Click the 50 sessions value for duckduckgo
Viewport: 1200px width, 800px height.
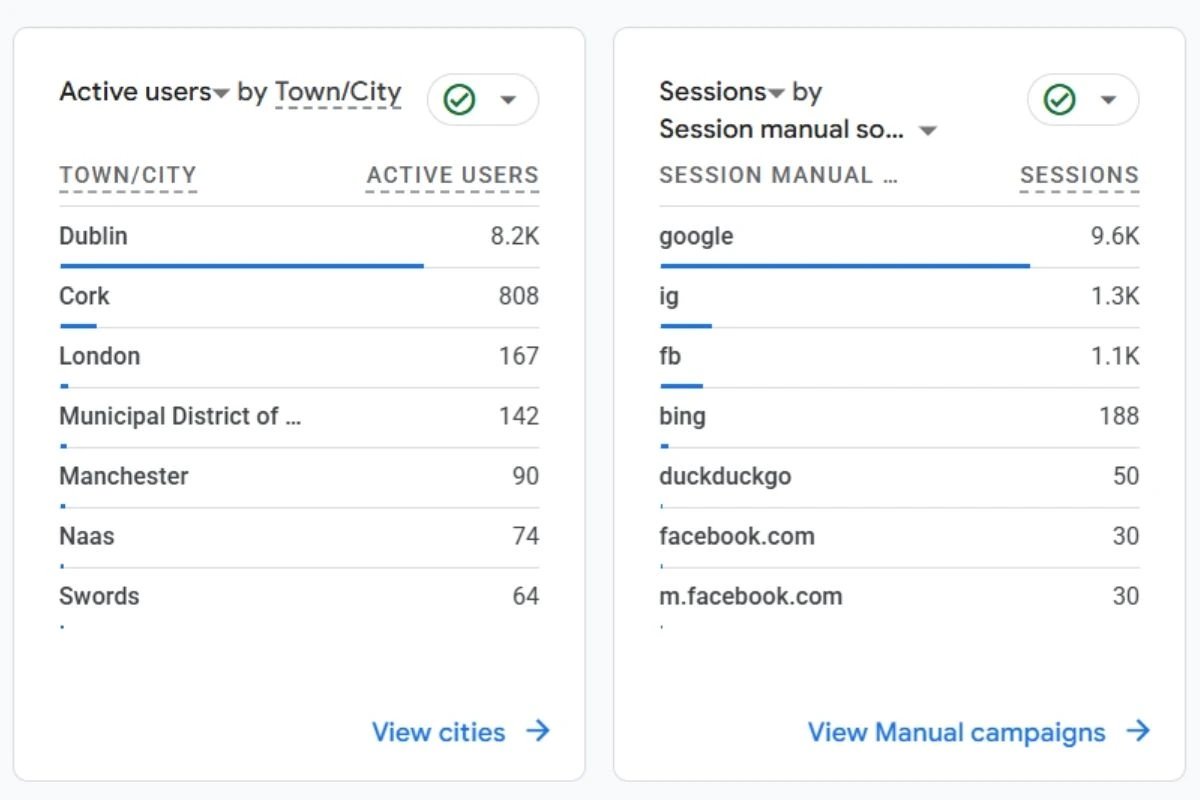coord(1126,476)
